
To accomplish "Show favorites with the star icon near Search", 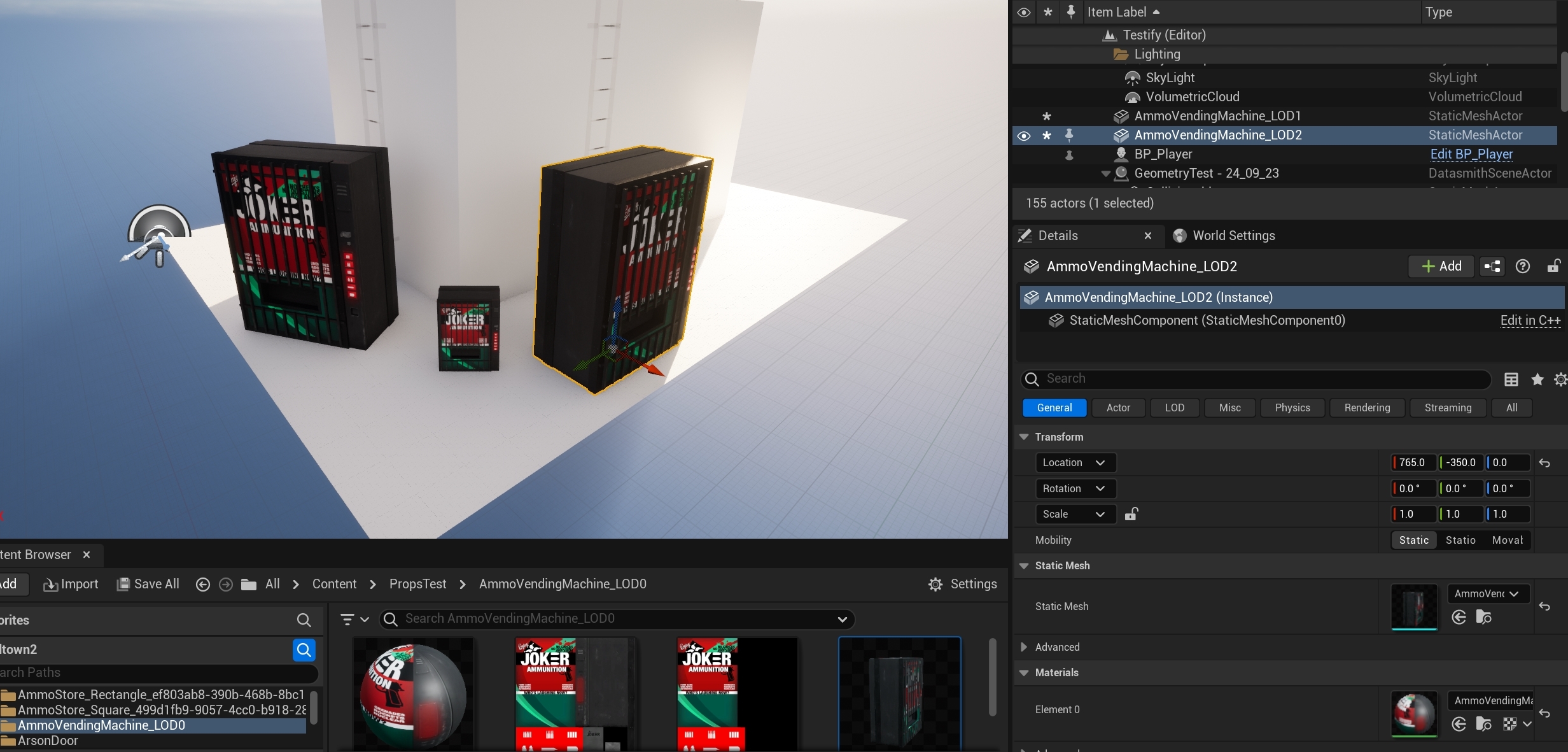I will coord(1537,380).
